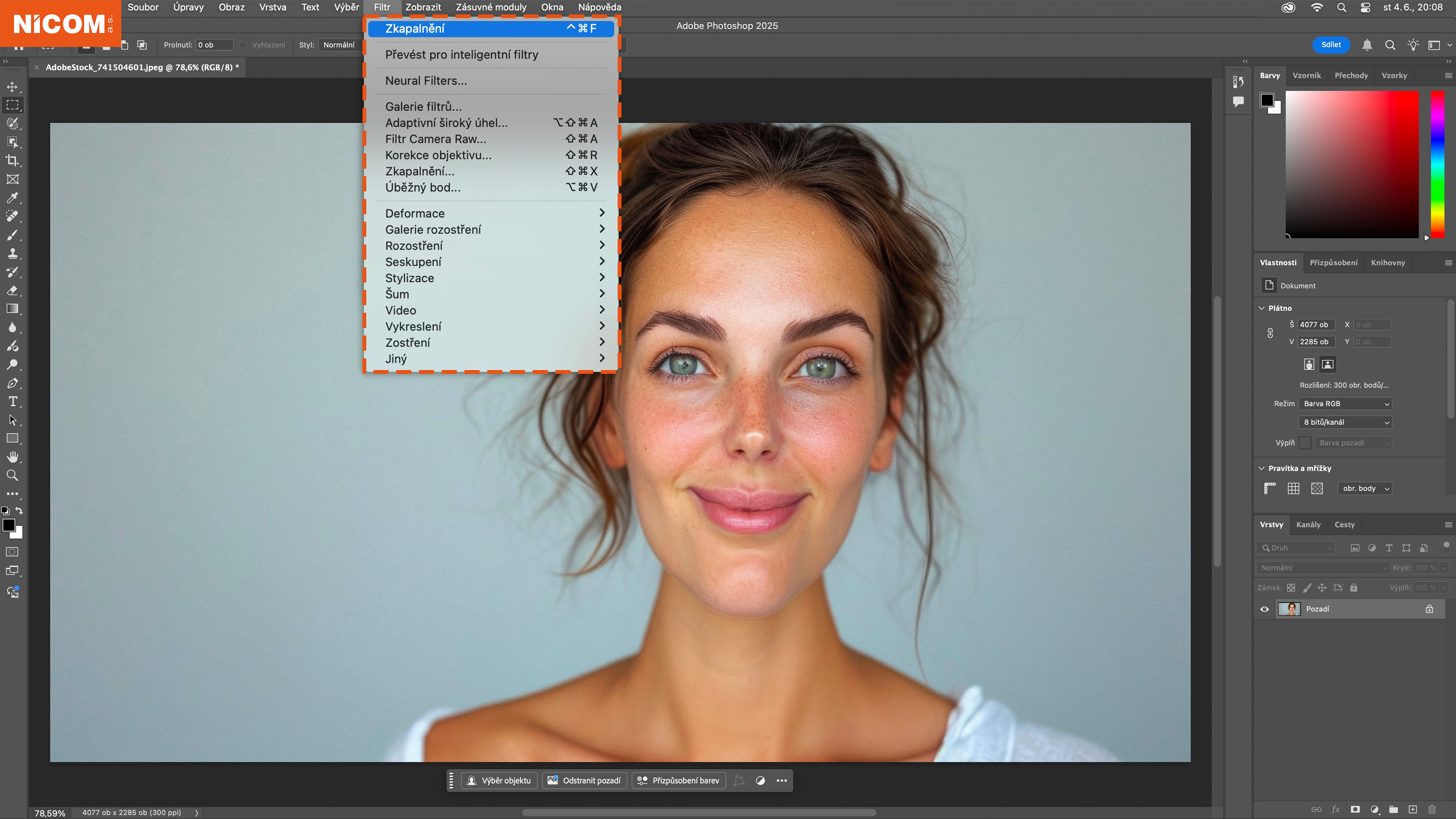Expand the Šum submenu
The width and height of the screenshot is (1456, 819).
coord(491,294)
